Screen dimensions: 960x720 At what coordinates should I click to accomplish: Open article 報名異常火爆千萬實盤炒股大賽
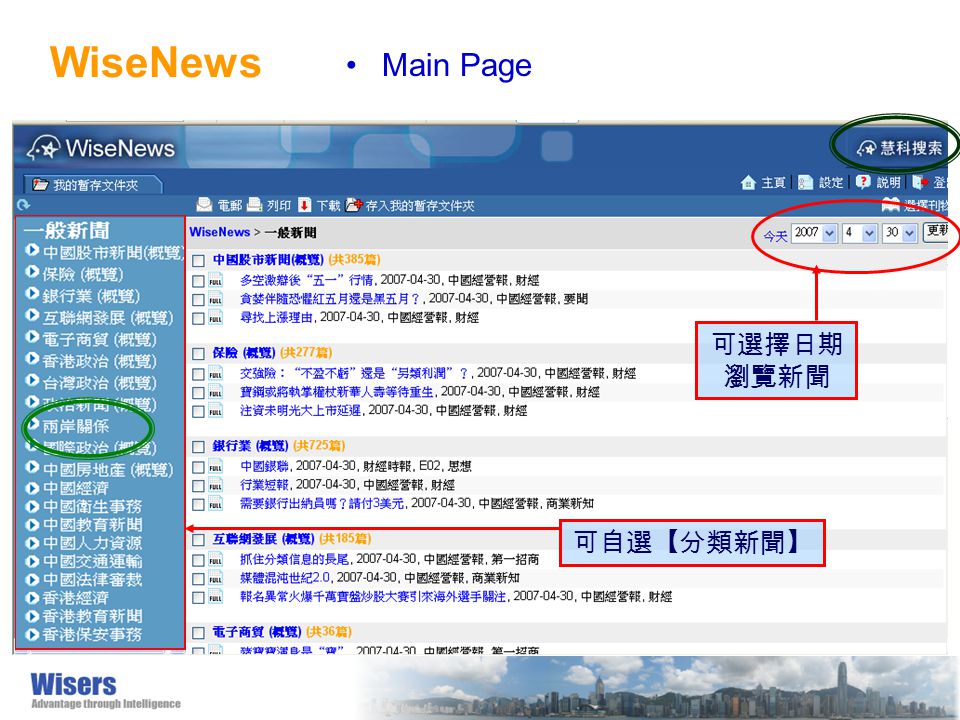click(x=373, y=596)
